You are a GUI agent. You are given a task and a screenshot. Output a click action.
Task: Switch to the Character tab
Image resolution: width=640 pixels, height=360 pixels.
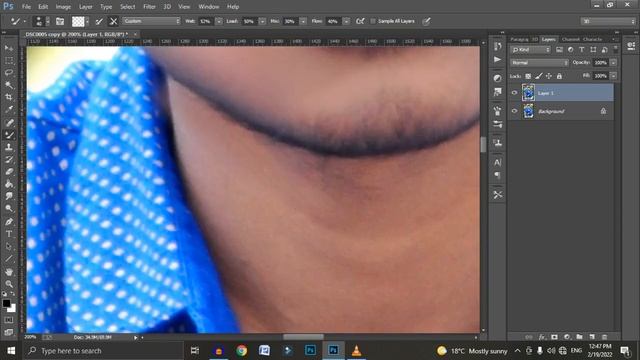[x=592, y=40]
